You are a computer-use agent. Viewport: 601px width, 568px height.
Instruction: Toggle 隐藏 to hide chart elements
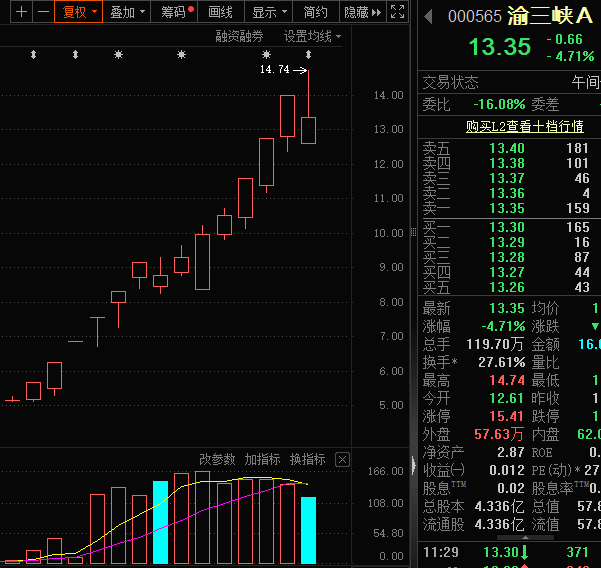click(356, 12)
